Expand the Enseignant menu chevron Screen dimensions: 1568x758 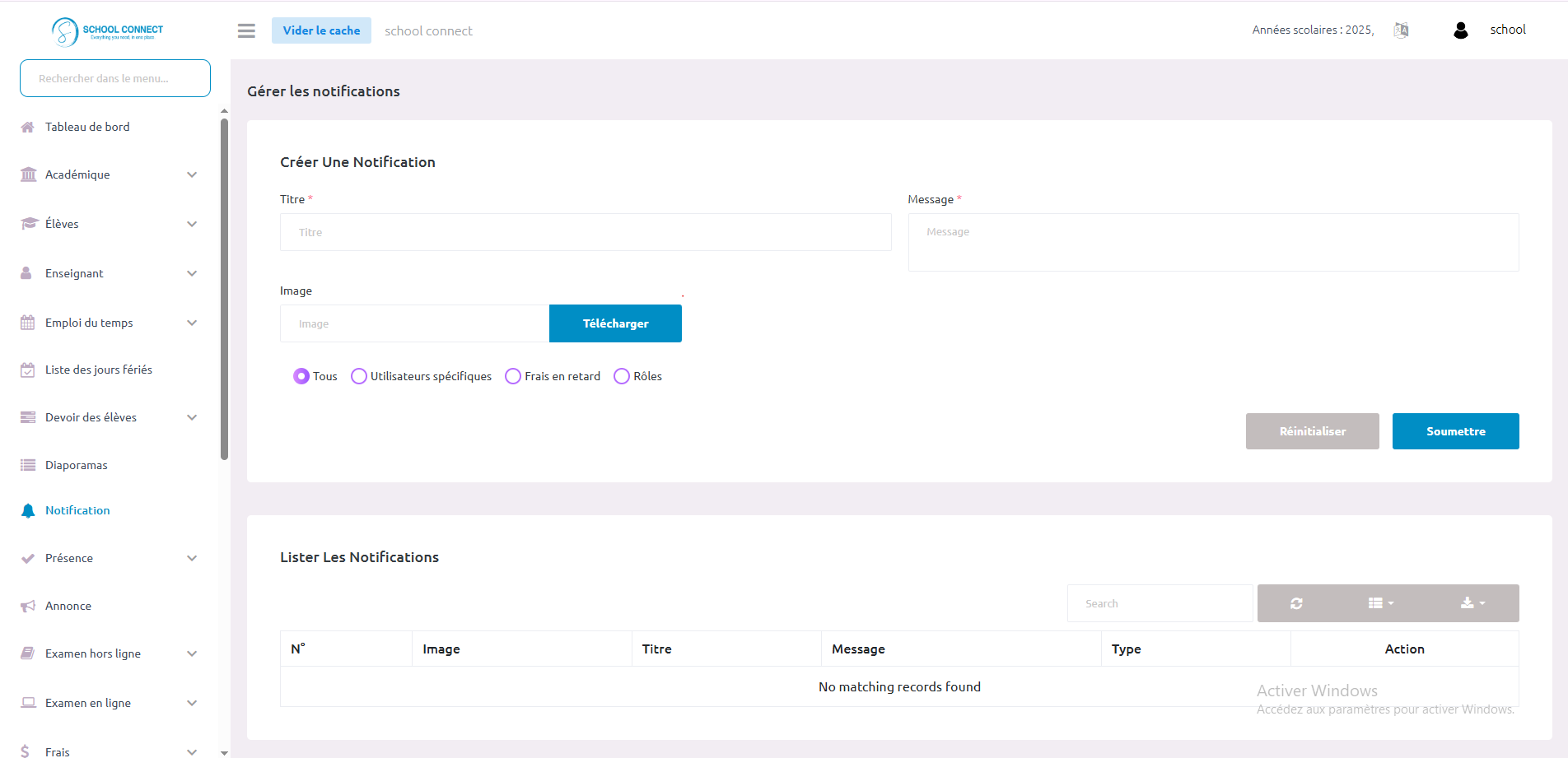point(192,273)
